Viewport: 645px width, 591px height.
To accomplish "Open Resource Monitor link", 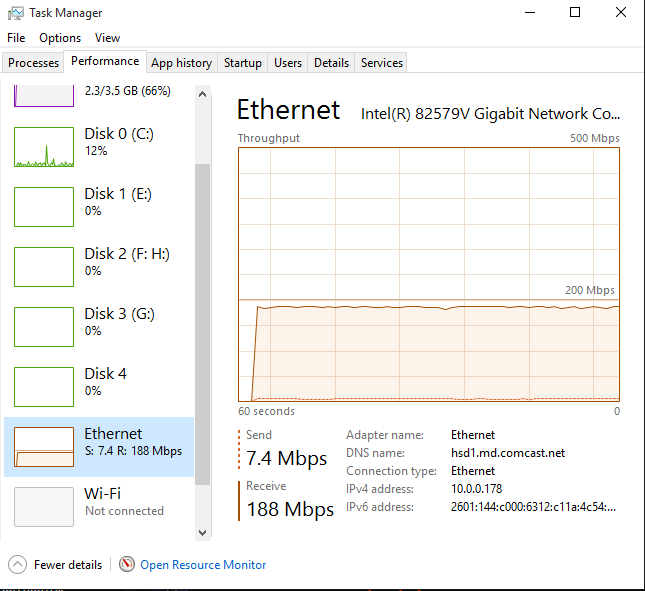I will [x=203, y=565].
